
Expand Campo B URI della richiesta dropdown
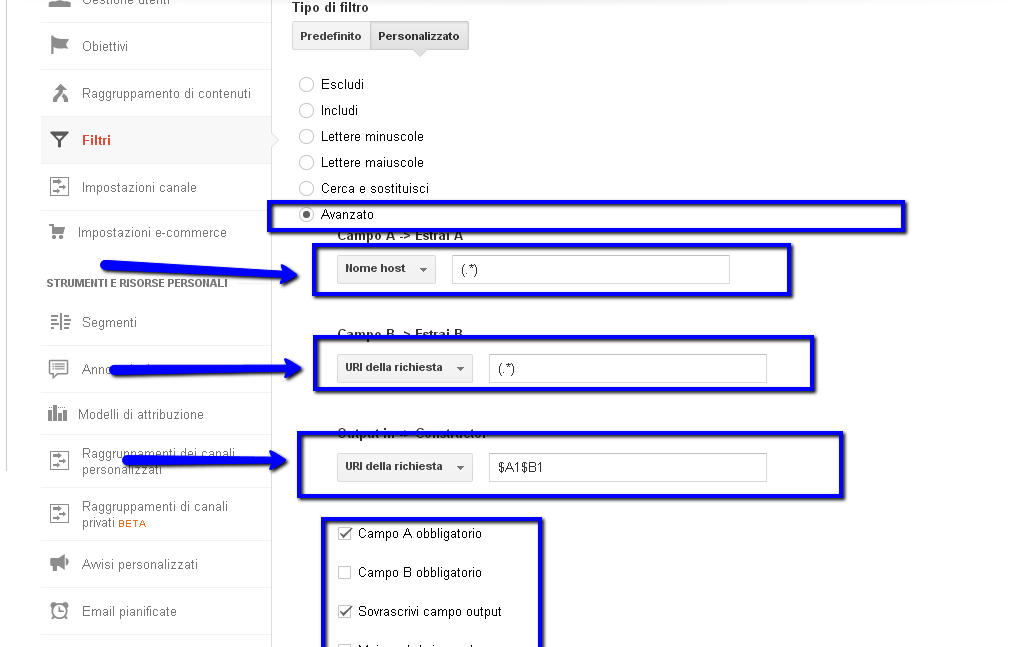click(x=404, y=368)
